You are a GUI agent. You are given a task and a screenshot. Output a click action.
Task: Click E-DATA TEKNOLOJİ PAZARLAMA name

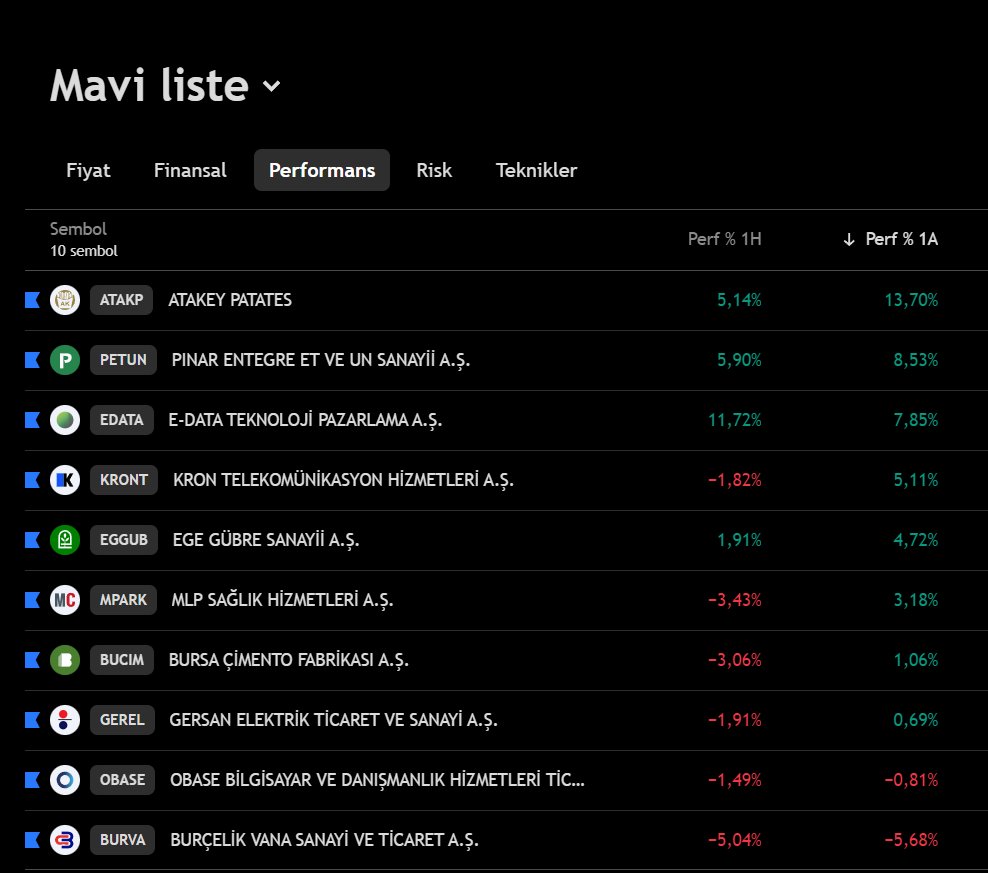click(x=305, y=420)
